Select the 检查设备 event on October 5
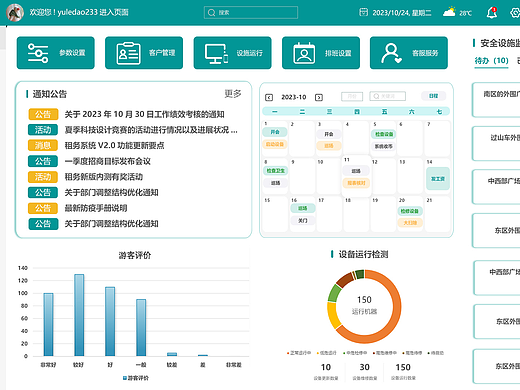This screenshot has width=520, height=390. (384, 134)
